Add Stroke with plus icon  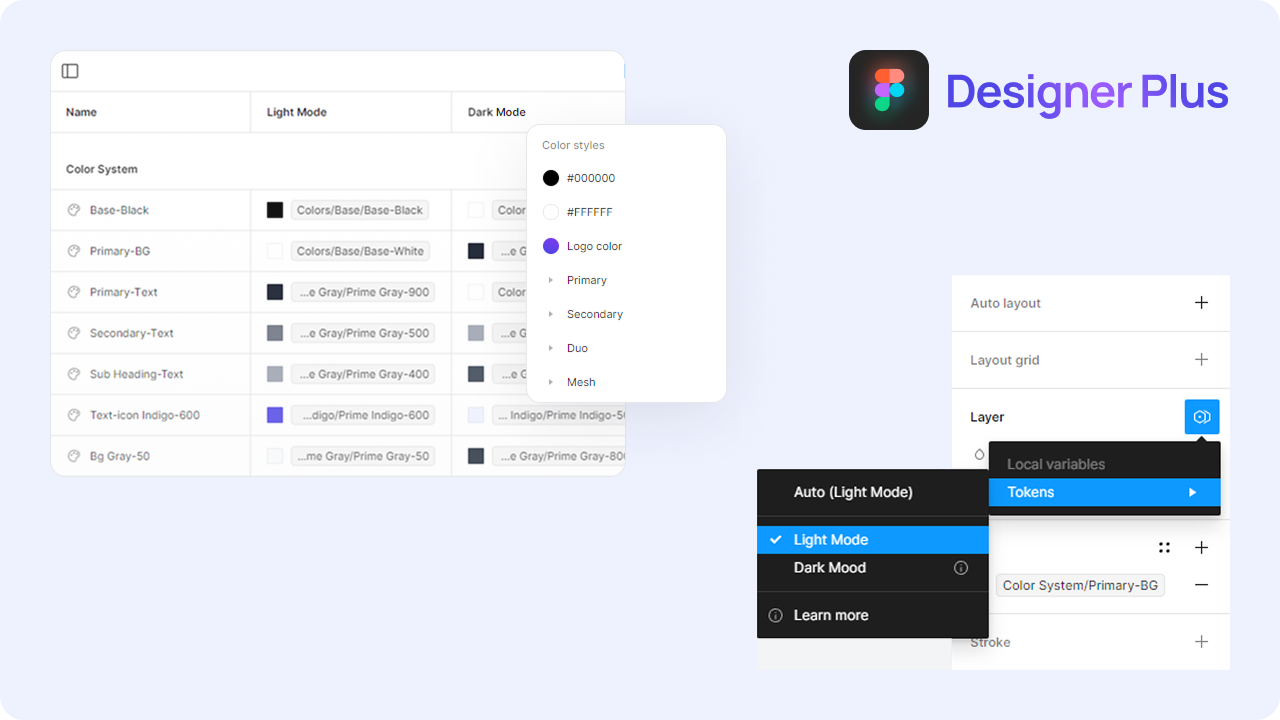1202,642
